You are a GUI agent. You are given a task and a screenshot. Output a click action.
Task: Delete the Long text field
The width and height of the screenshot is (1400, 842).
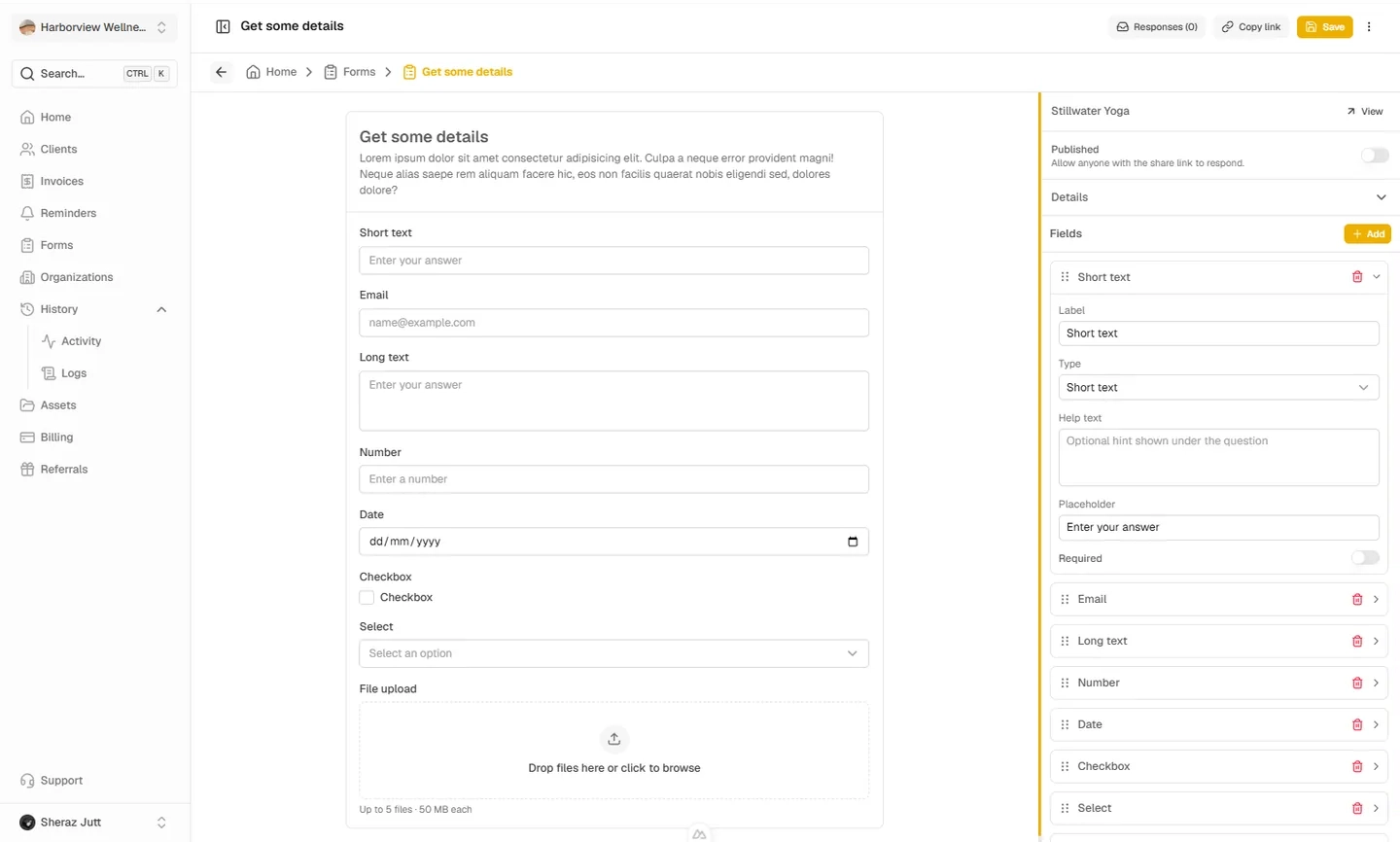point(1357,641)
